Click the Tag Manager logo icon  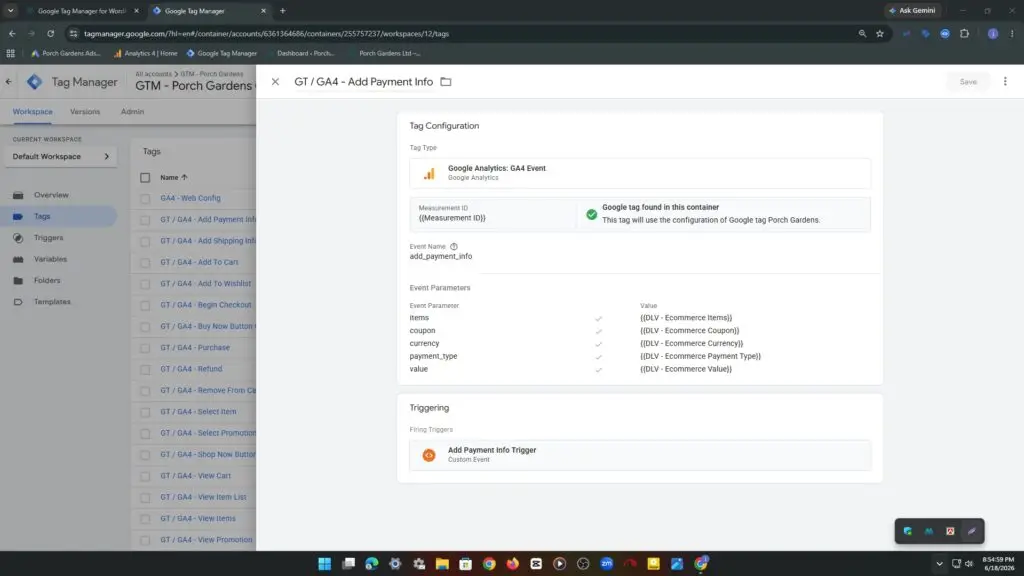(35, 82)
